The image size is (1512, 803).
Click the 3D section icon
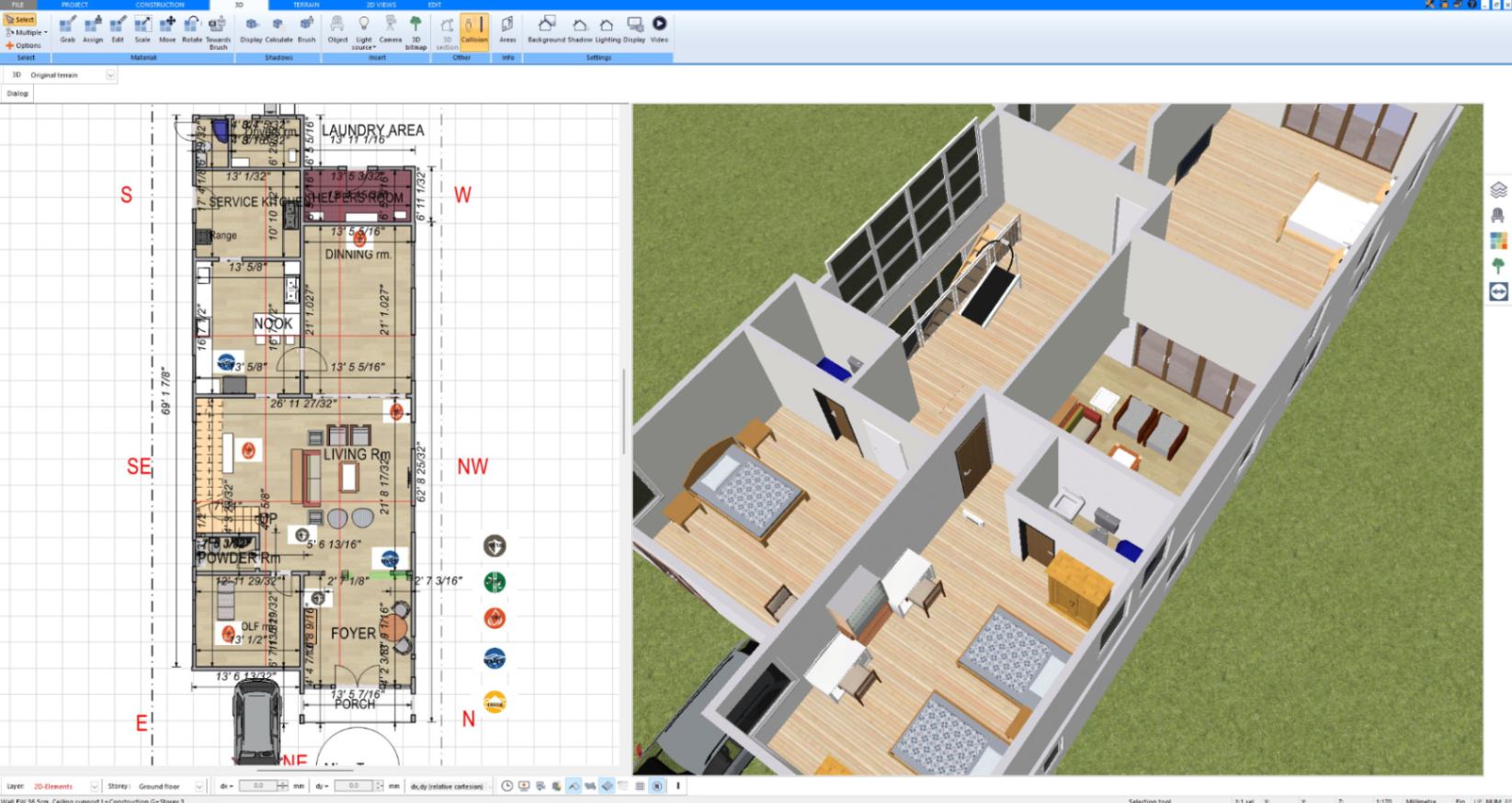(x=447, y=32)
